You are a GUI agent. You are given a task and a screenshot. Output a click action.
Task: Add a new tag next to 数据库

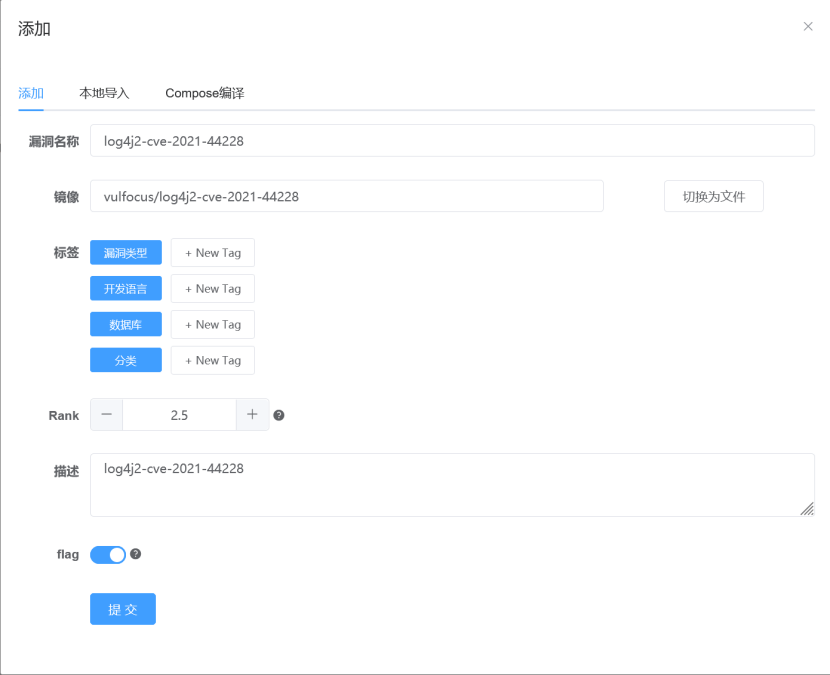212,324
